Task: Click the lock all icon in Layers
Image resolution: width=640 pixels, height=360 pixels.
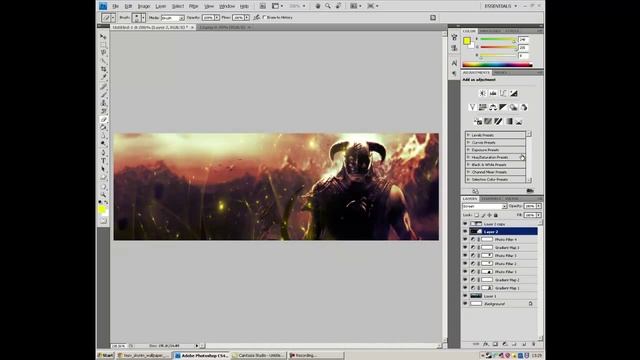Action: pos(496,215)
